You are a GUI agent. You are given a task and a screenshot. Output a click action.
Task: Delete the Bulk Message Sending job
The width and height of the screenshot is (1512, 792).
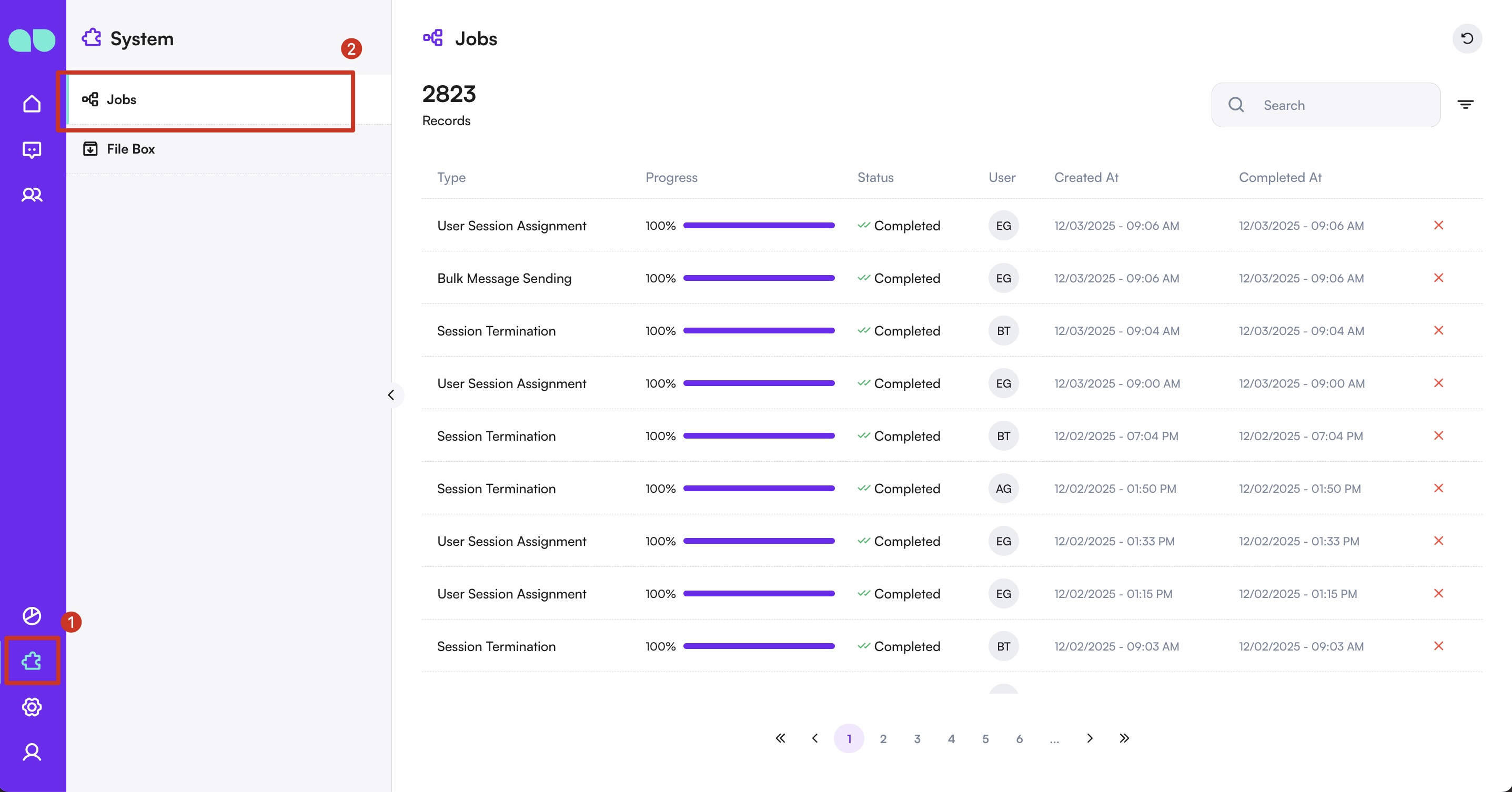1438,278
